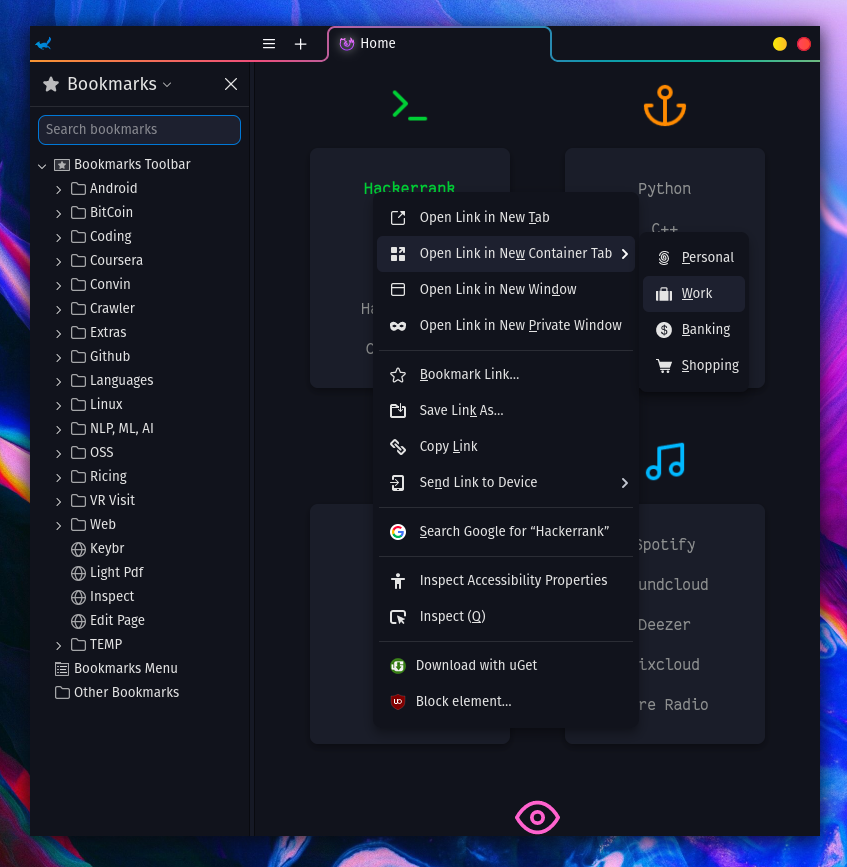
Task: Click the yellow window control button
Action: coord(780,44)
